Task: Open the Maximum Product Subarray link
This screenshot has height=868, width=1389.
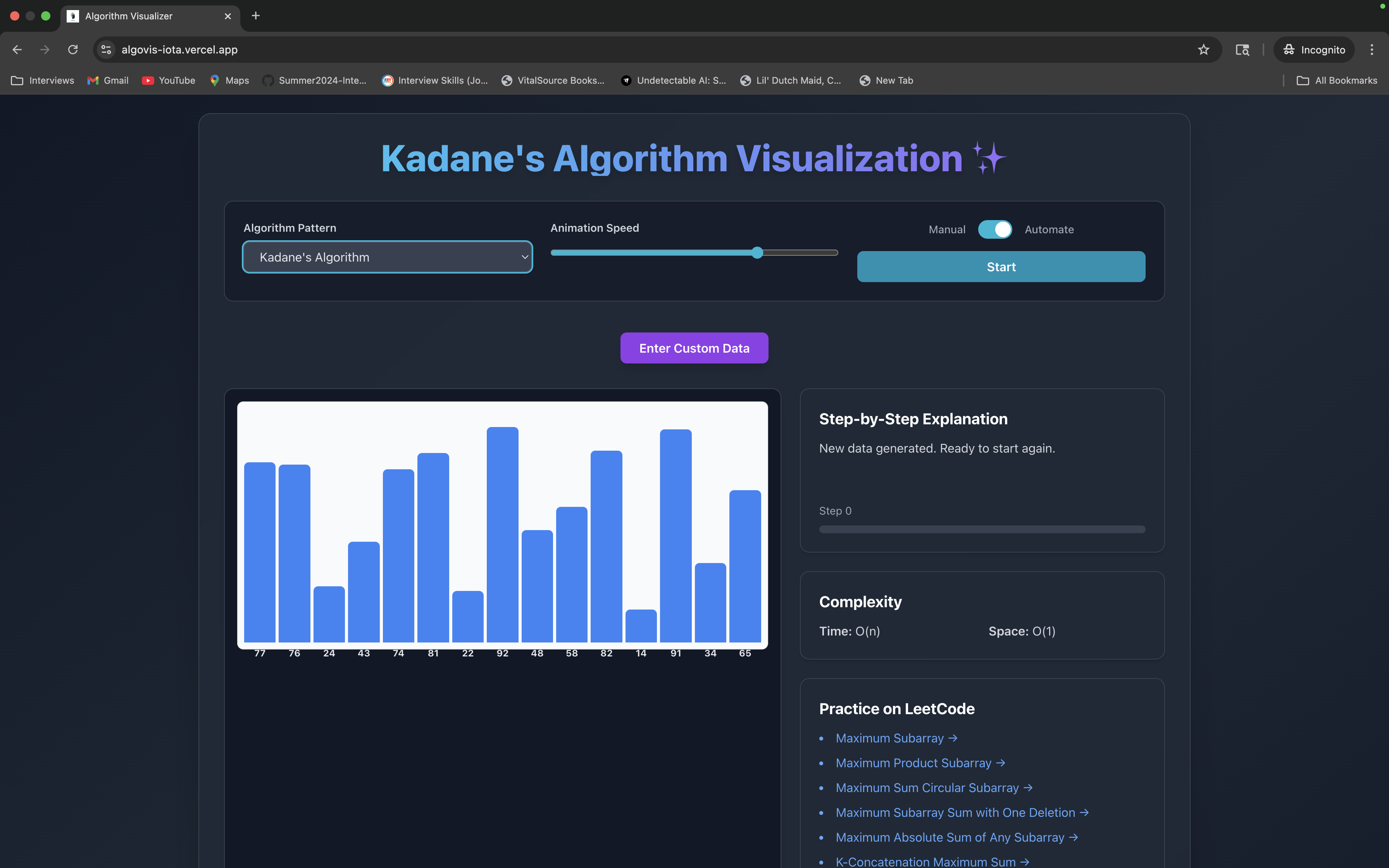Action: tap(920, 763)
